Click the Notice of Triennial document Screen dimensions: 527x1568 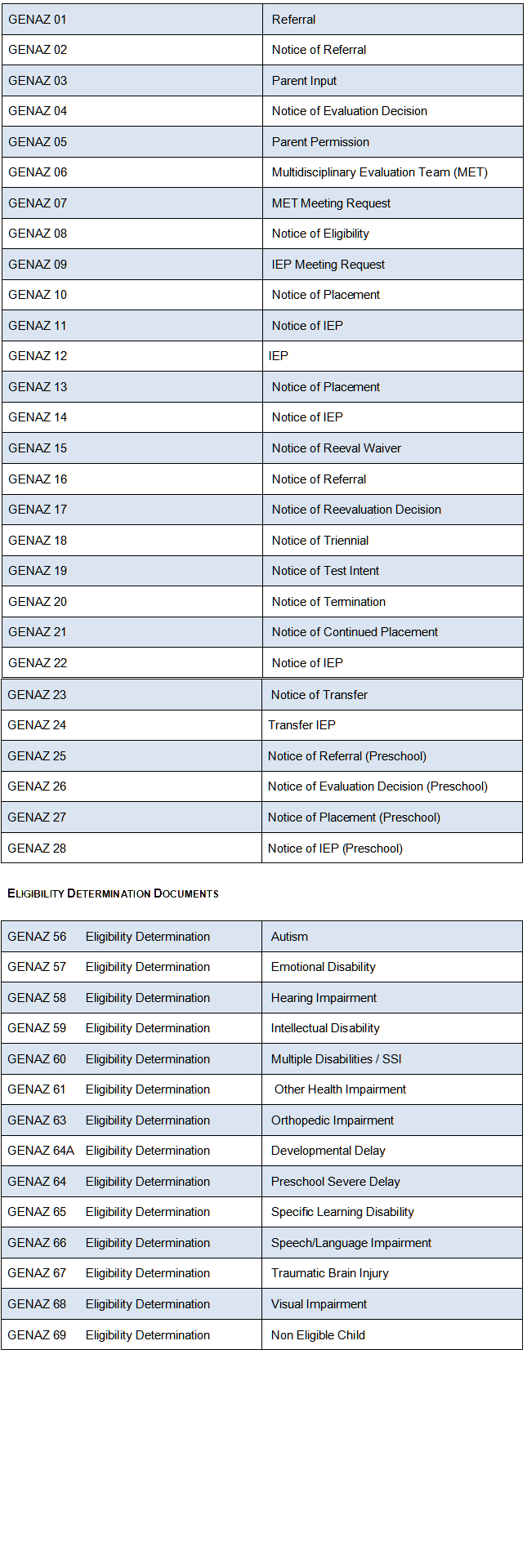tap(319, 541)
